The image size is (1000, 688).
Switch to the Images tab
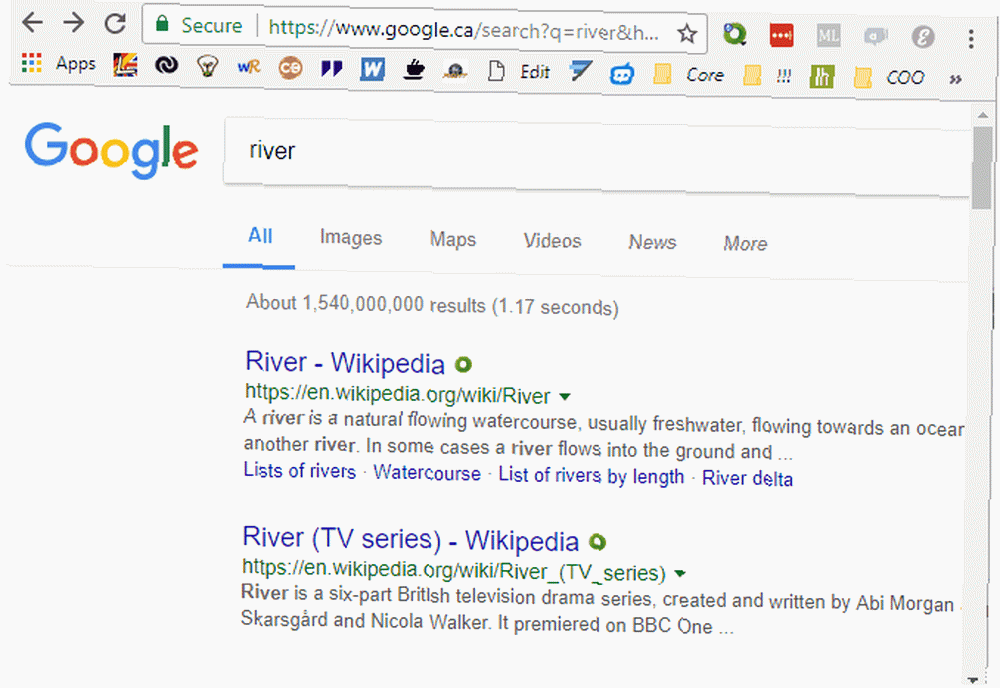pos(351,238)
